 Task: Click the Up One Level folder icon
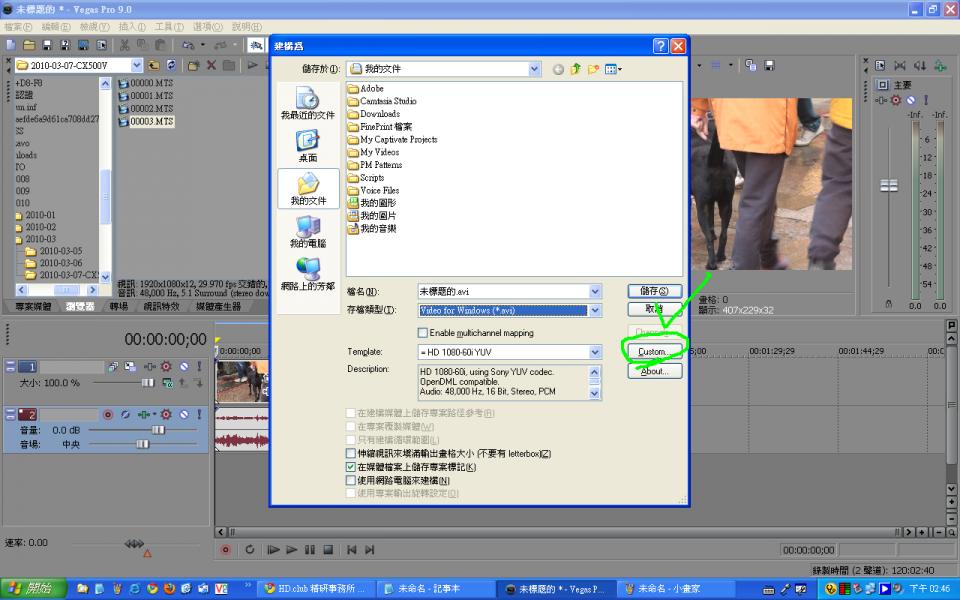(x=575, y=69)
